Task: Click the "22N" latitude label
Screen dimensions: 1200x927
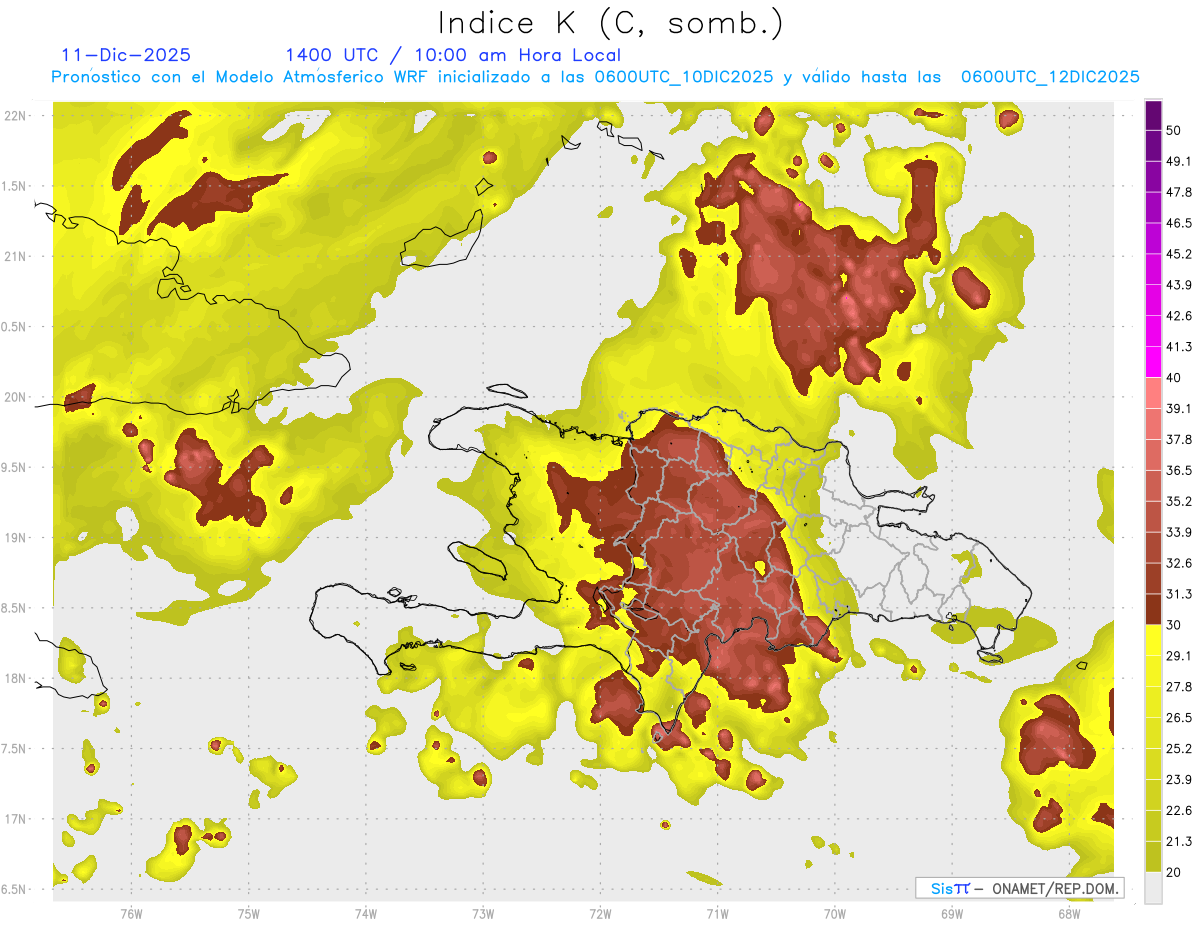Action: click(x=16, y=116)
